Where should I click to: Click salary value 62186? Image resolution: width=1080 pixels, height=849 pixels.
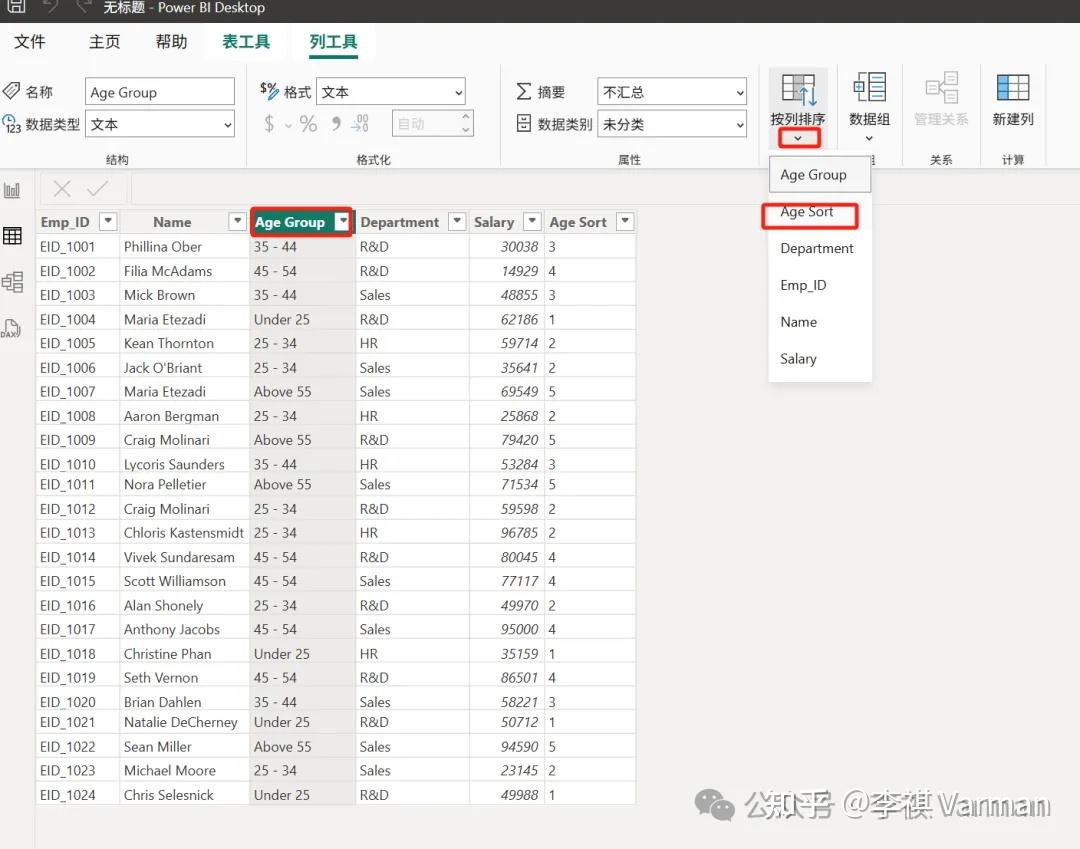(x=519, y=319)
